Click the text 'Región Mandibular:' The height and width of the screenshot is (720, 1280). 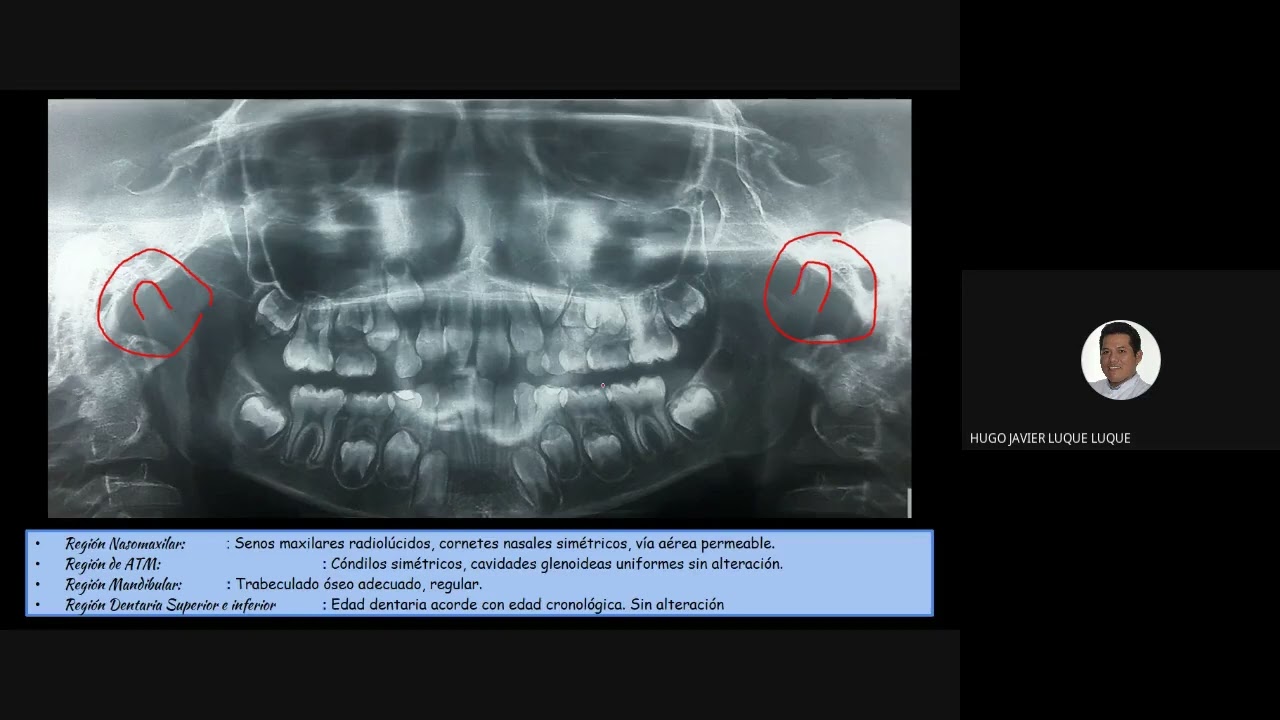[123, 584]
